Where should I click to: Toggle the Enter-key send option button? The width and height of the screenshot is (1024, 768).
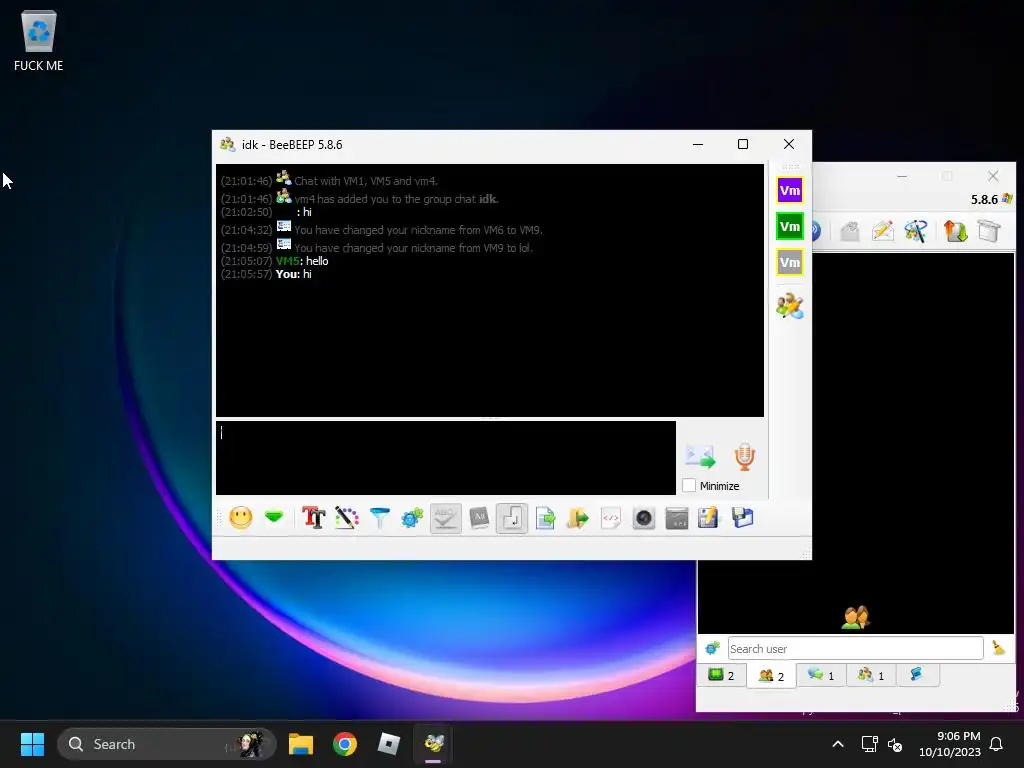[x=512, y=519]
